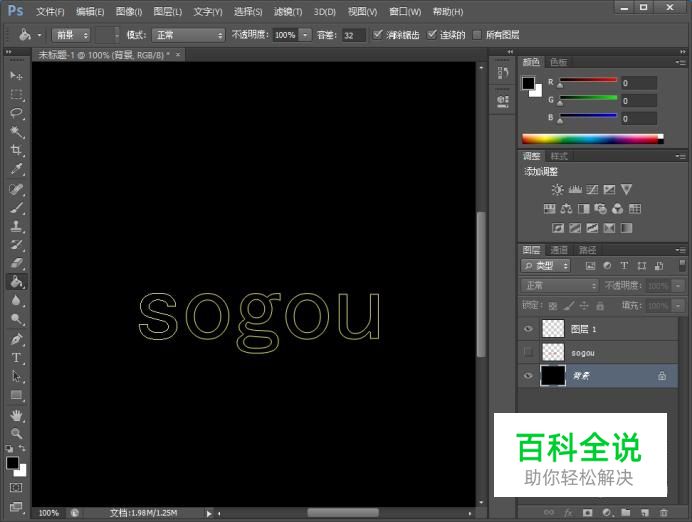Select the Path Selection tool
692x522 pixels.
click(x=16, y=376)
